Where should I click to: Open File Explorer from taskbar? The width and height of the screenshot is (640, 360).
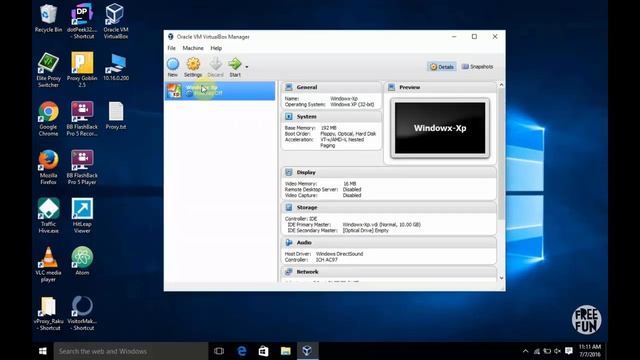tap(285, 351)
